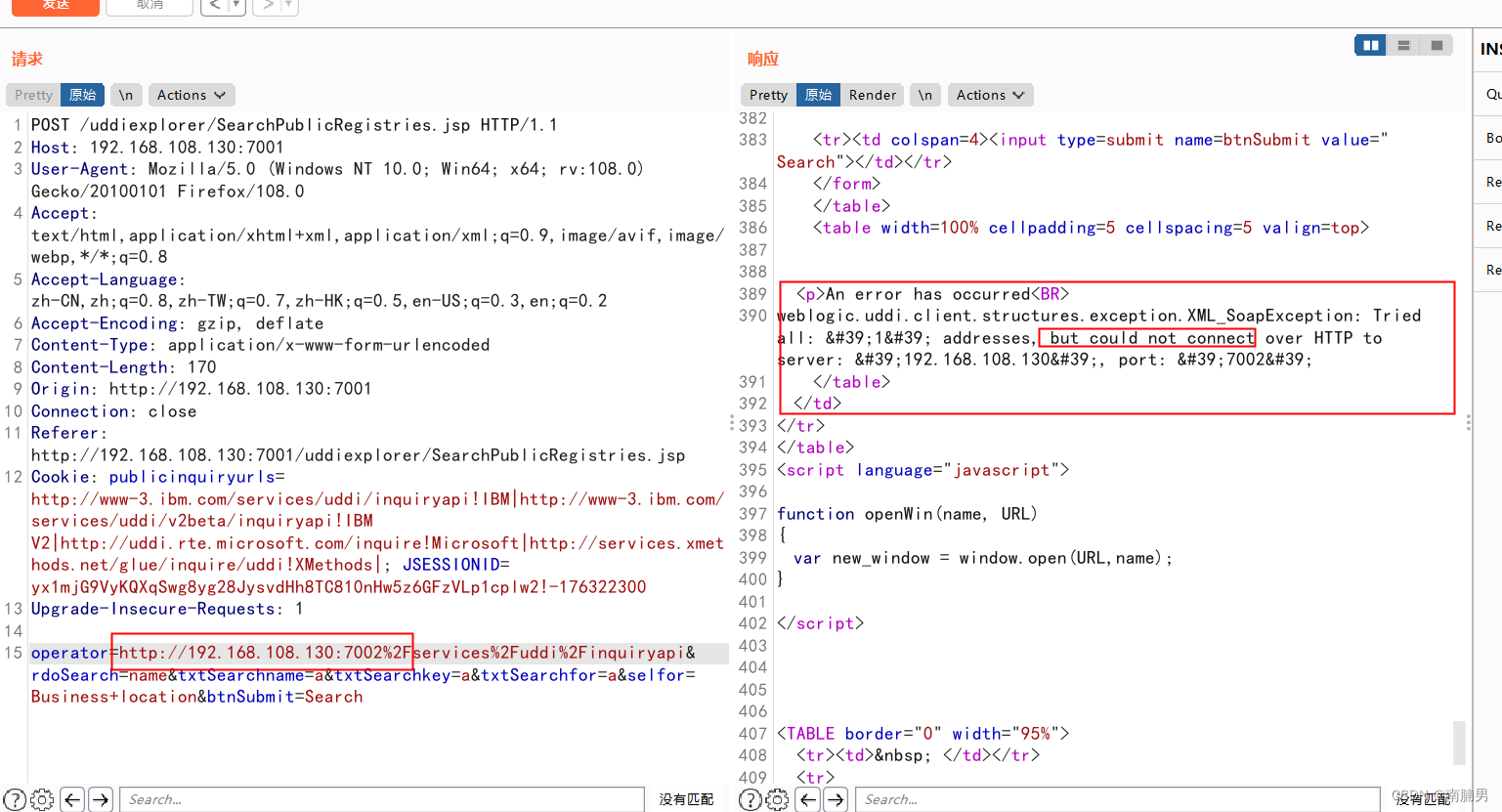Click the request pane 没有匹配 match status
The height and width of the screenshot is (812, 1502).
point(686,799)
